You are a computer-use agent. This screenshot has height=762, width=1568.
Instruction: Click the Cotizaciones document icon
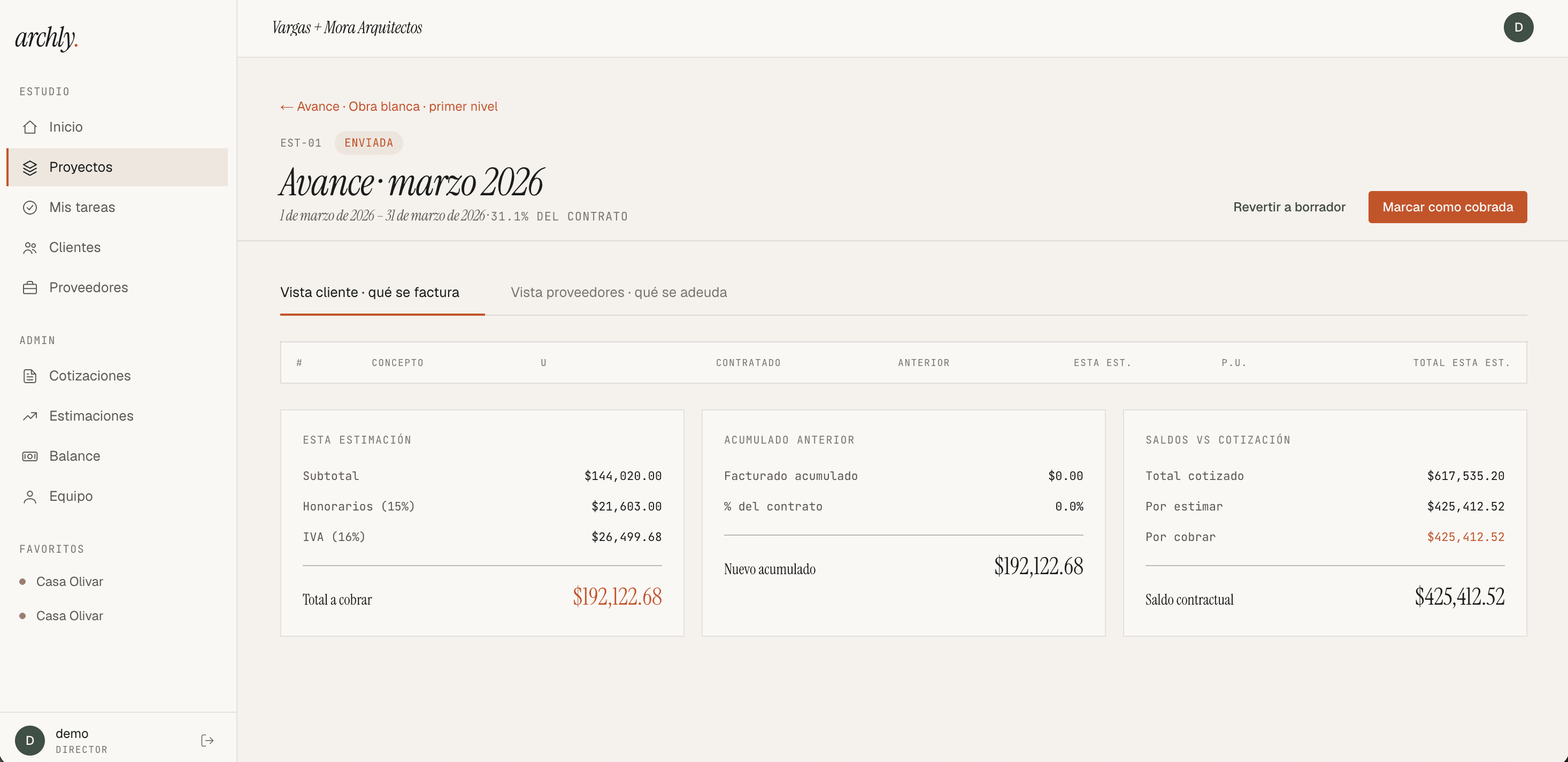tap(30, 376)
